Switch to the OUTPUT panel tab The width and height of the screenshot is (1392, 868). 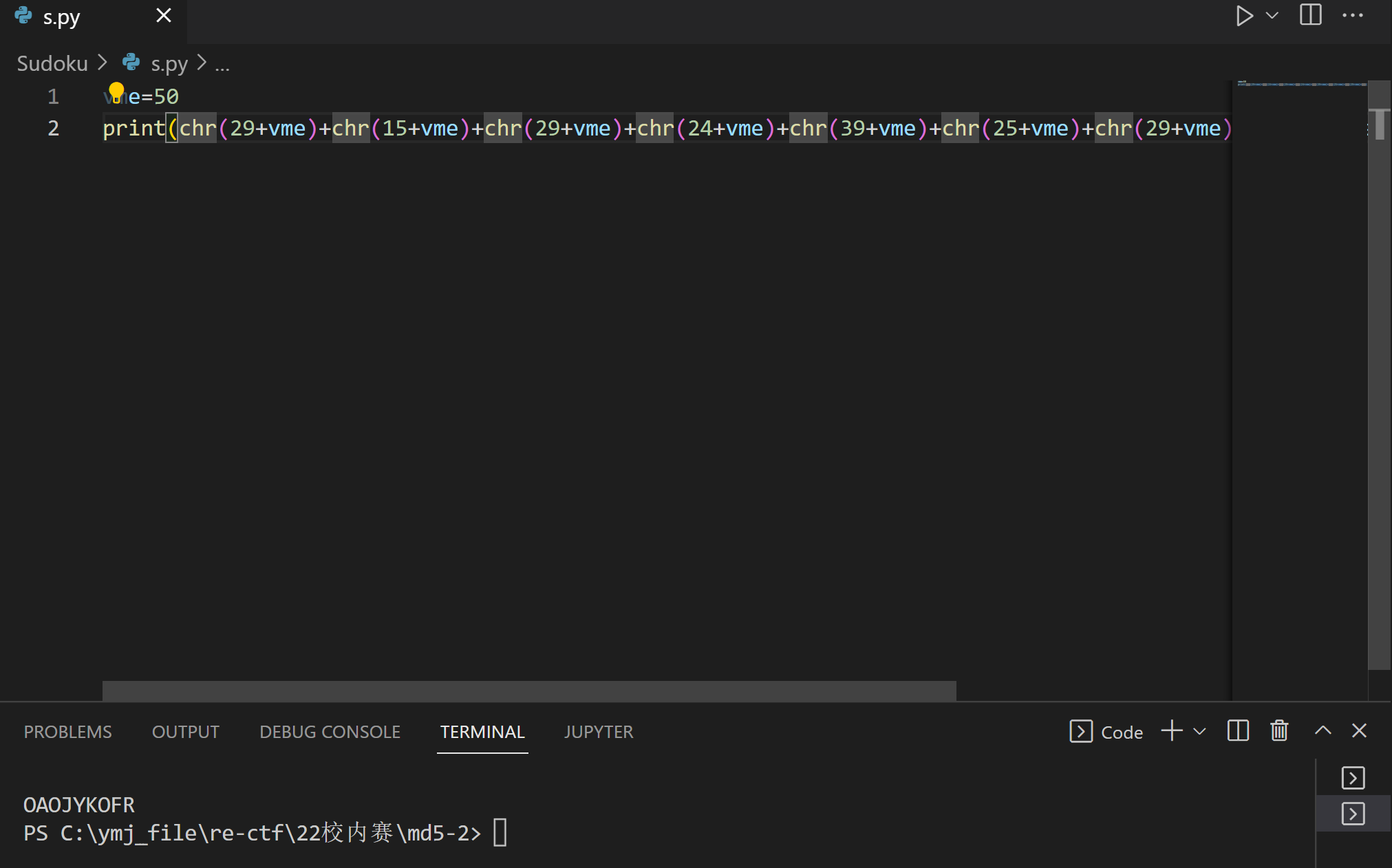185,732
